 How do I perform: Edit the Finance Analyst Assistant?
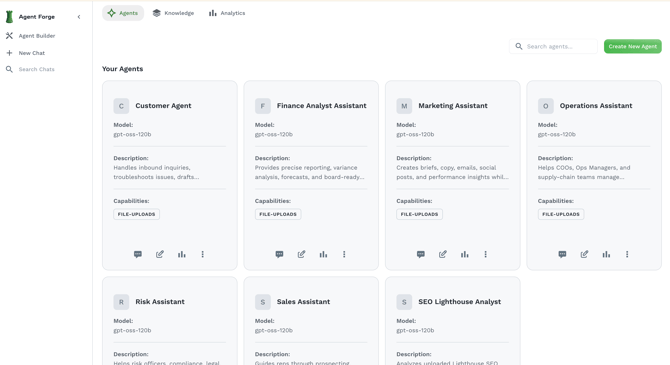coord(301,254)
